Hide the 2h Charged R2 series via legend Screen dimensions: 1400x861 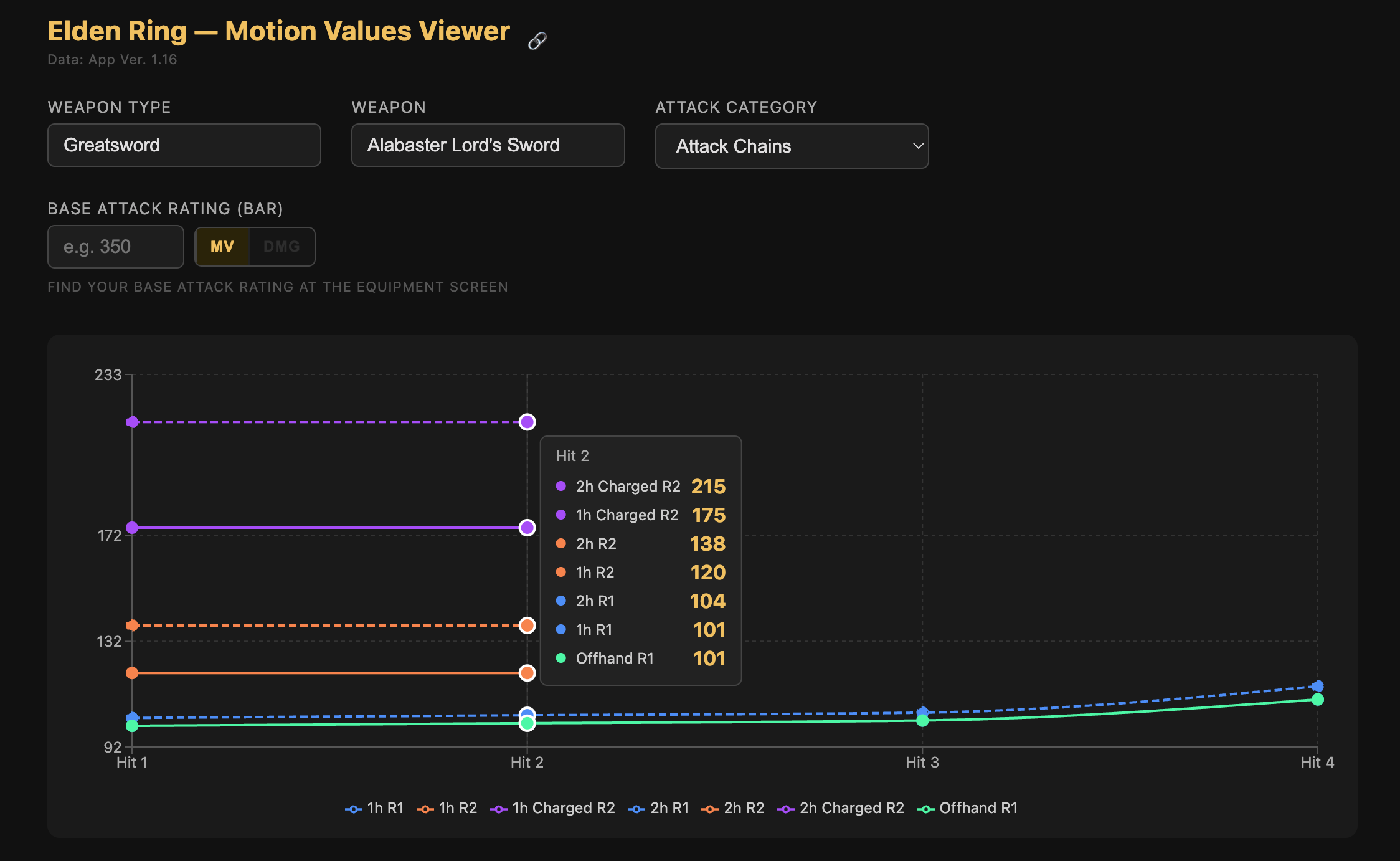[x=841, y=808]
